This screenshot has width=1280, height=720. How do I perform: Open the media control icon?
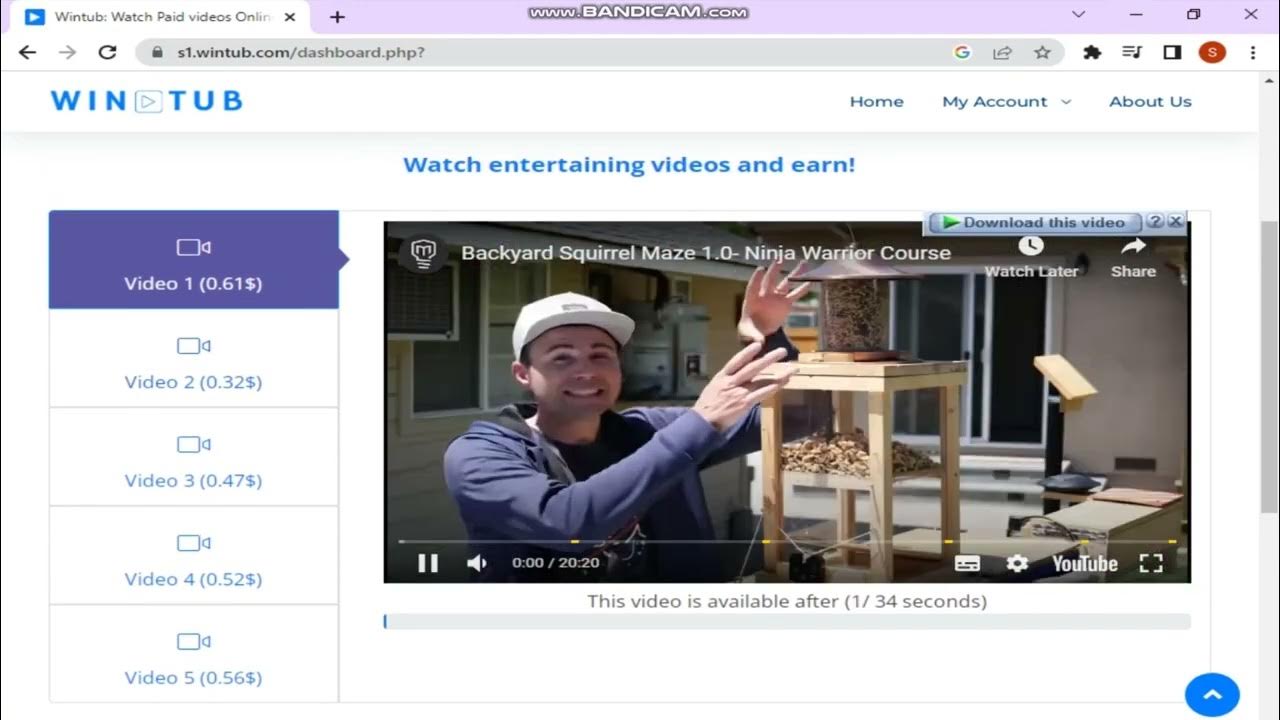point(1132,52)
